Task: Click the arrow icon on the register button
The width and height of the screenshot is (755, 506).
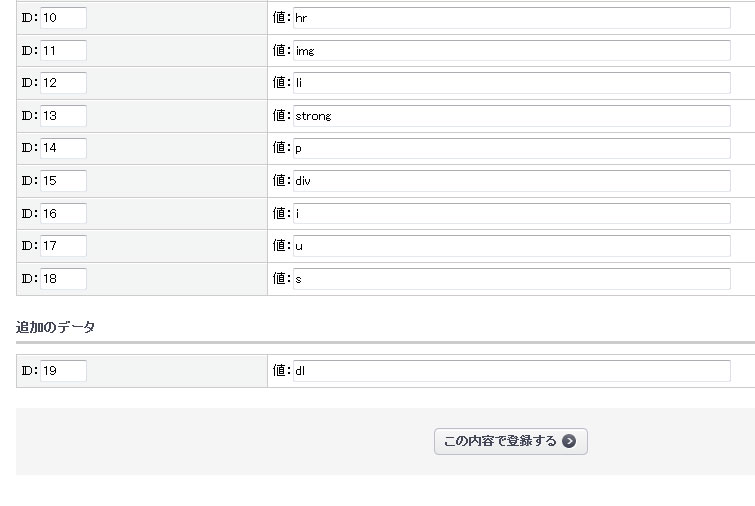Action: [x=569, y=441]
